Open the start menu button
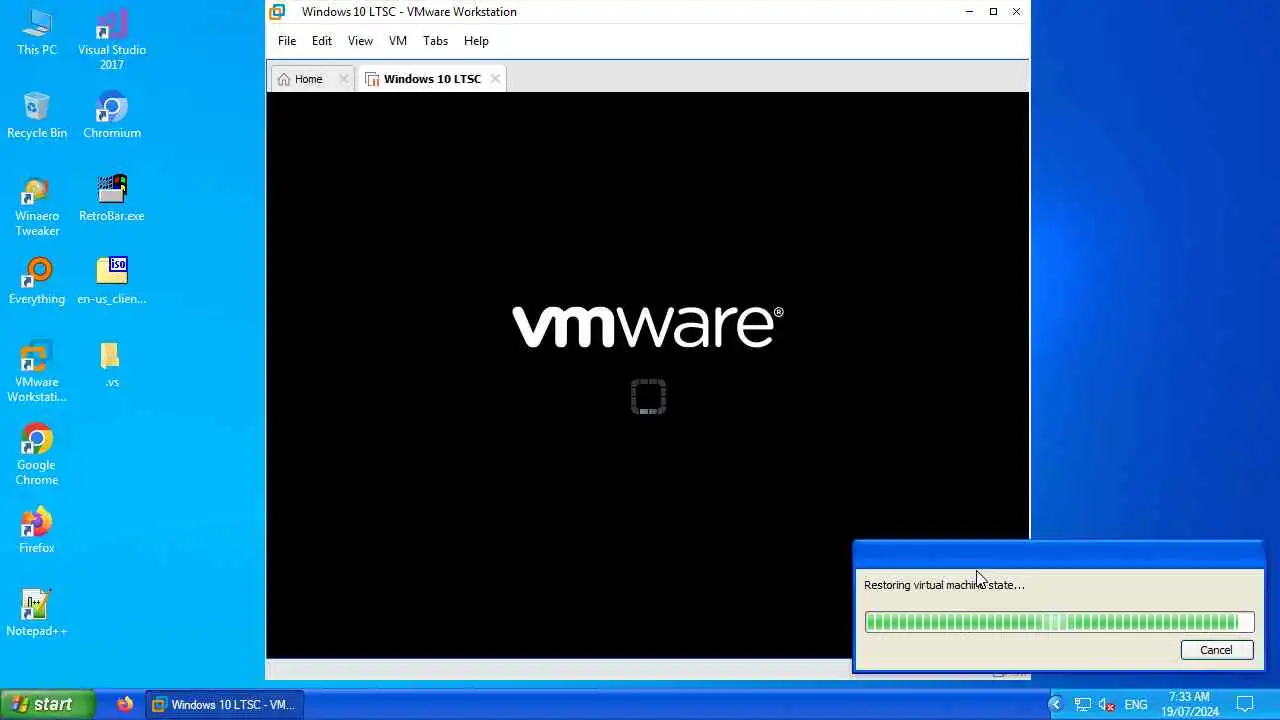This screenshot has width=1280, height=720. (x=47, y=704)
